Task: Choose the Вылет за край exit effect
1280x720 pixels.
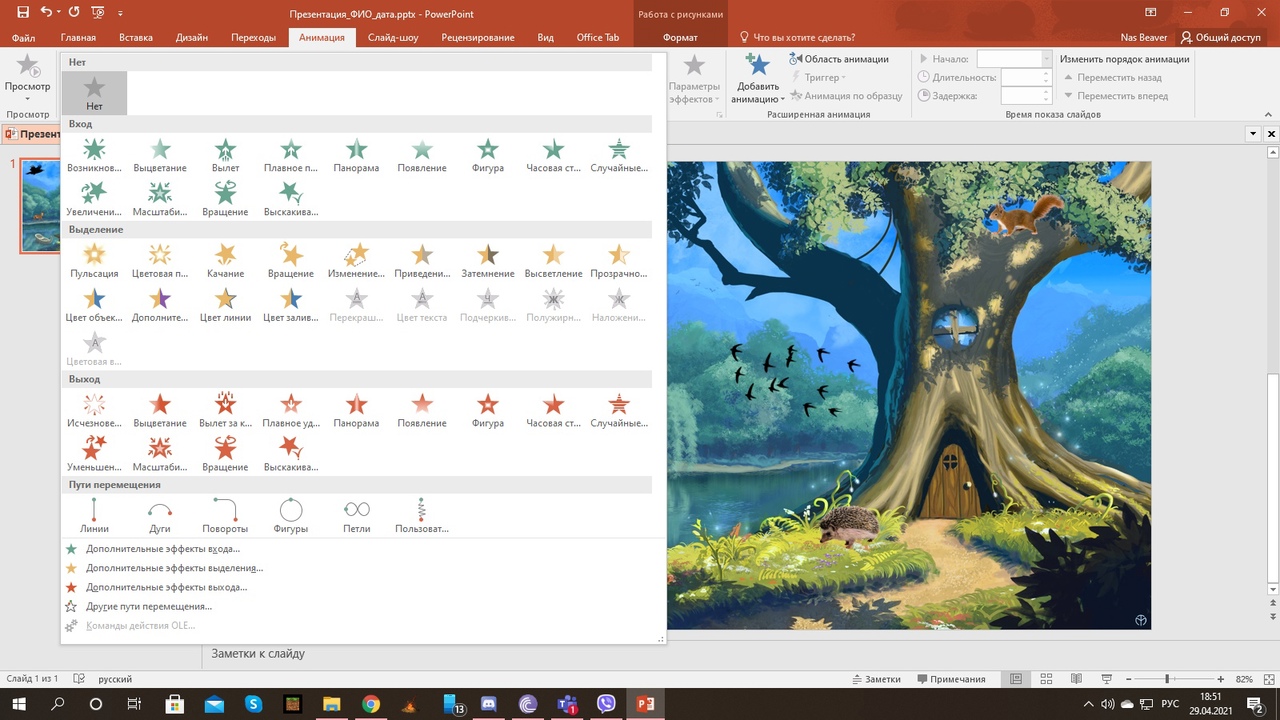Action: coord(225,411)
